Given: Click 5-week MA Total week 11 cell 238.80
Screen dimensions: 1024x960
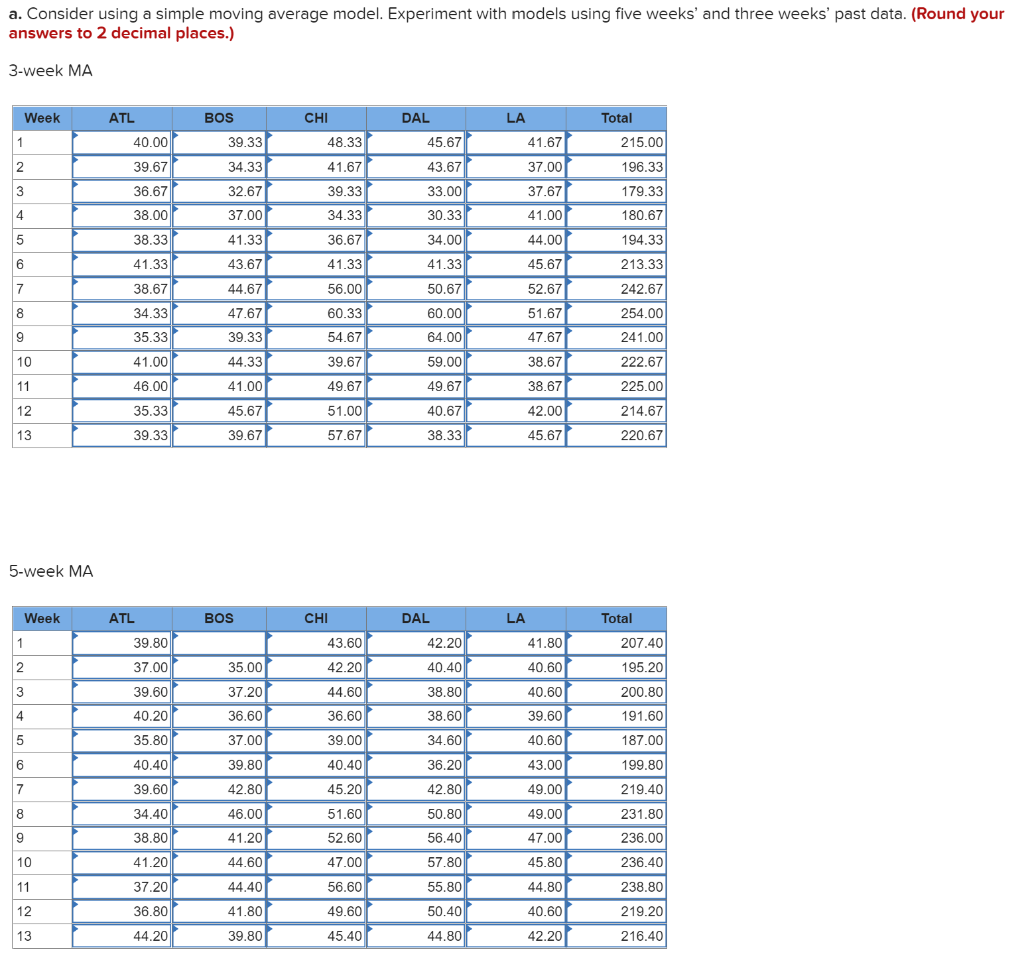Looking at the screenshot, I should pyautogui.click(x=616, y=888).
